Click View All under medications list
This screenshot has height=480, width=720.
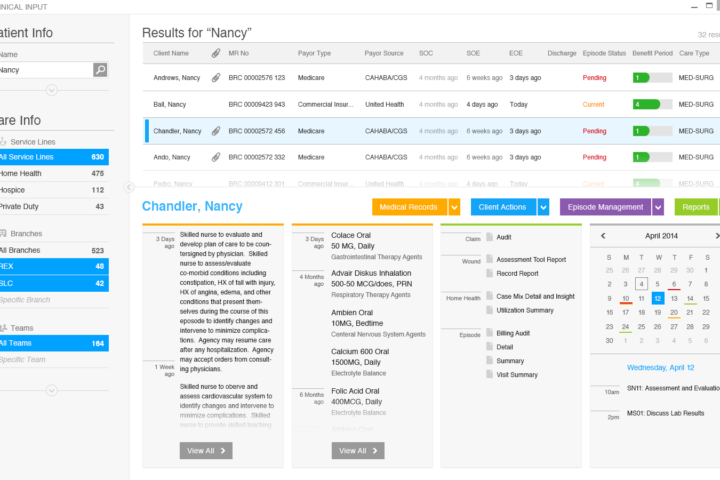(x=358, y=451)
